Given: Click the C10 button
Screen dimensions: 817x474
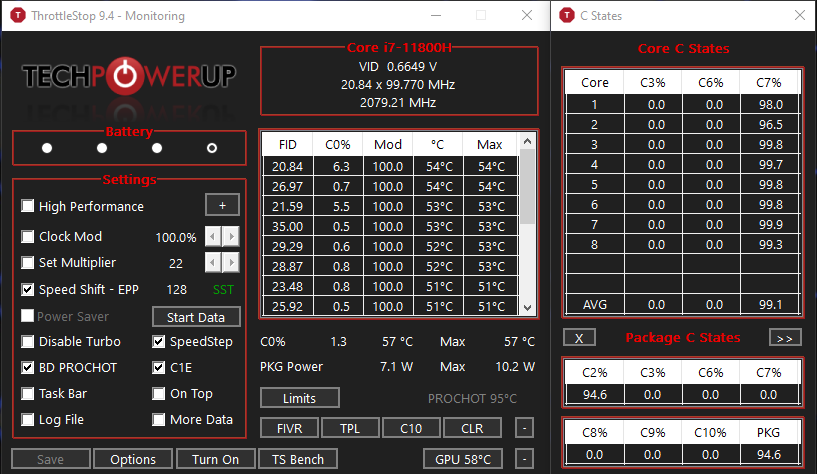Looking at the screenshot, I should click(x=411, y=428).
